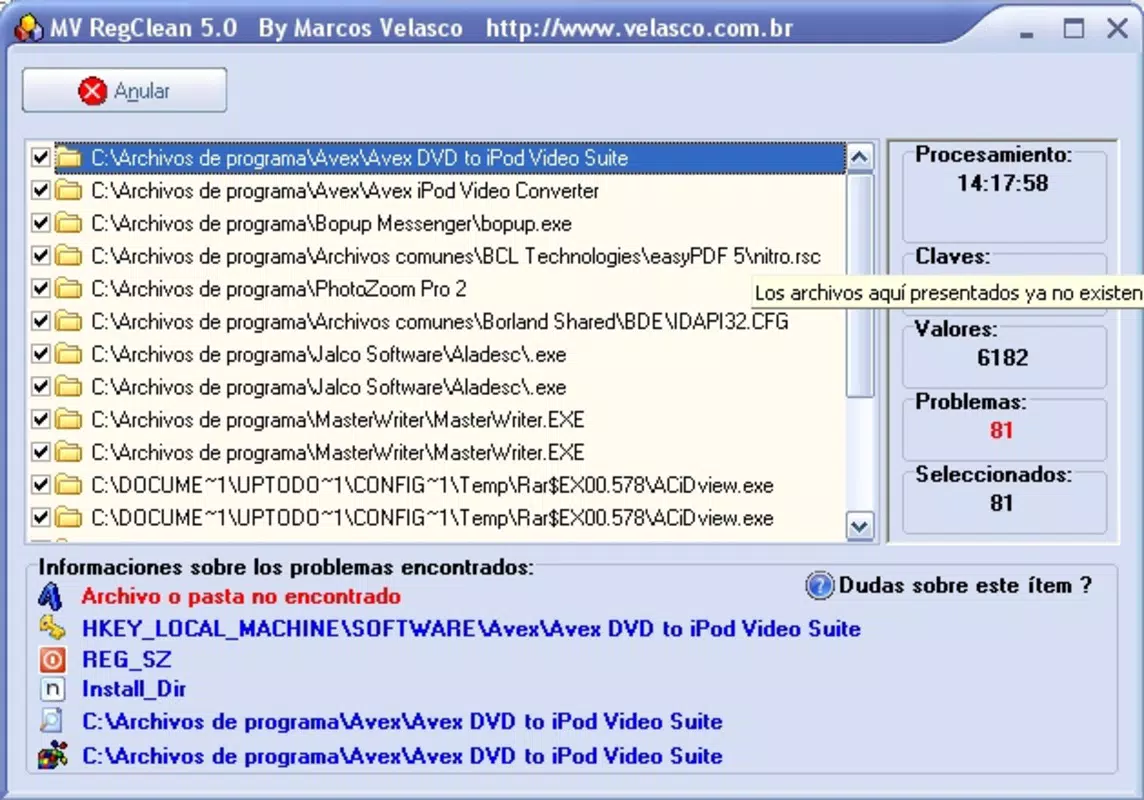
Task: Click the HKEY_LOCAL_MACHINE\SOFTWARE\Avex registry key link
Action: tap(471, 629)
